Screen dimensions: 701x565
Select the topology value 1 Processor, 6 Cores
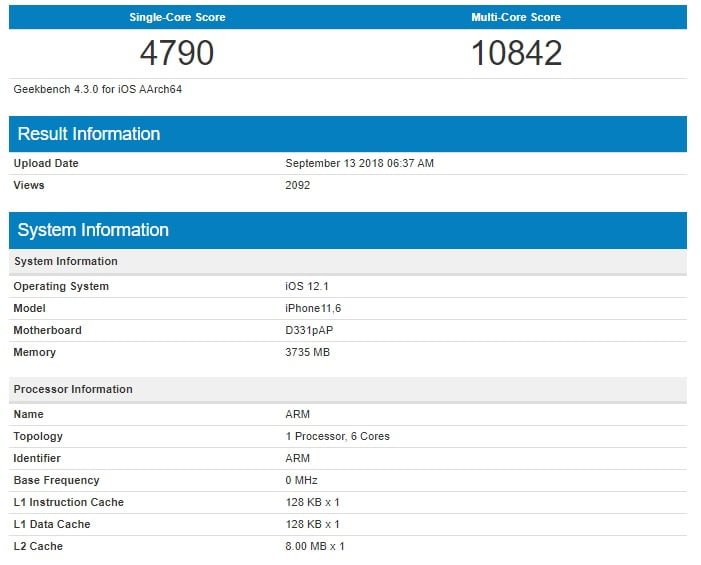click(337, 436)
